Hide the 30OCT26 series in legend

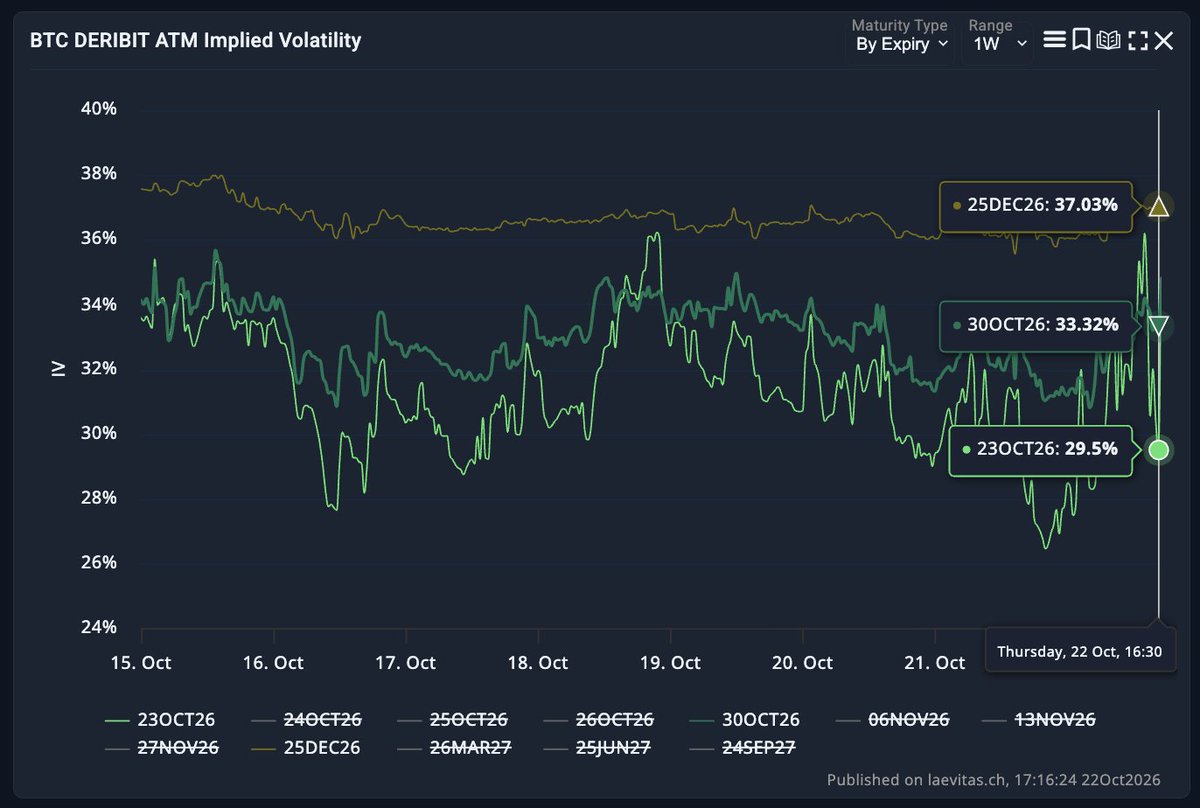click(x=744, y=719)
